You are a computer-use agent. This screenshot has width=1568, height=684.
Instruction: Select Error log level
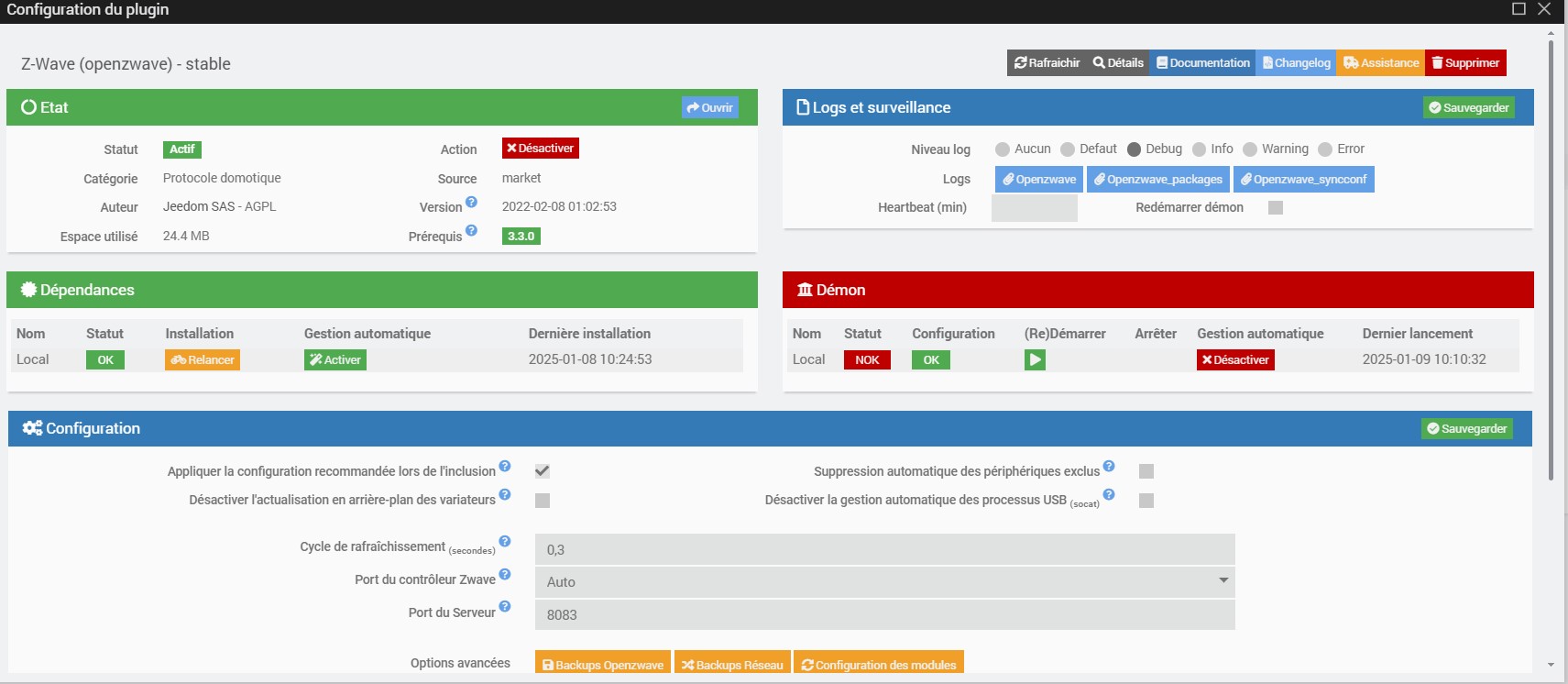pos(1325,149)
